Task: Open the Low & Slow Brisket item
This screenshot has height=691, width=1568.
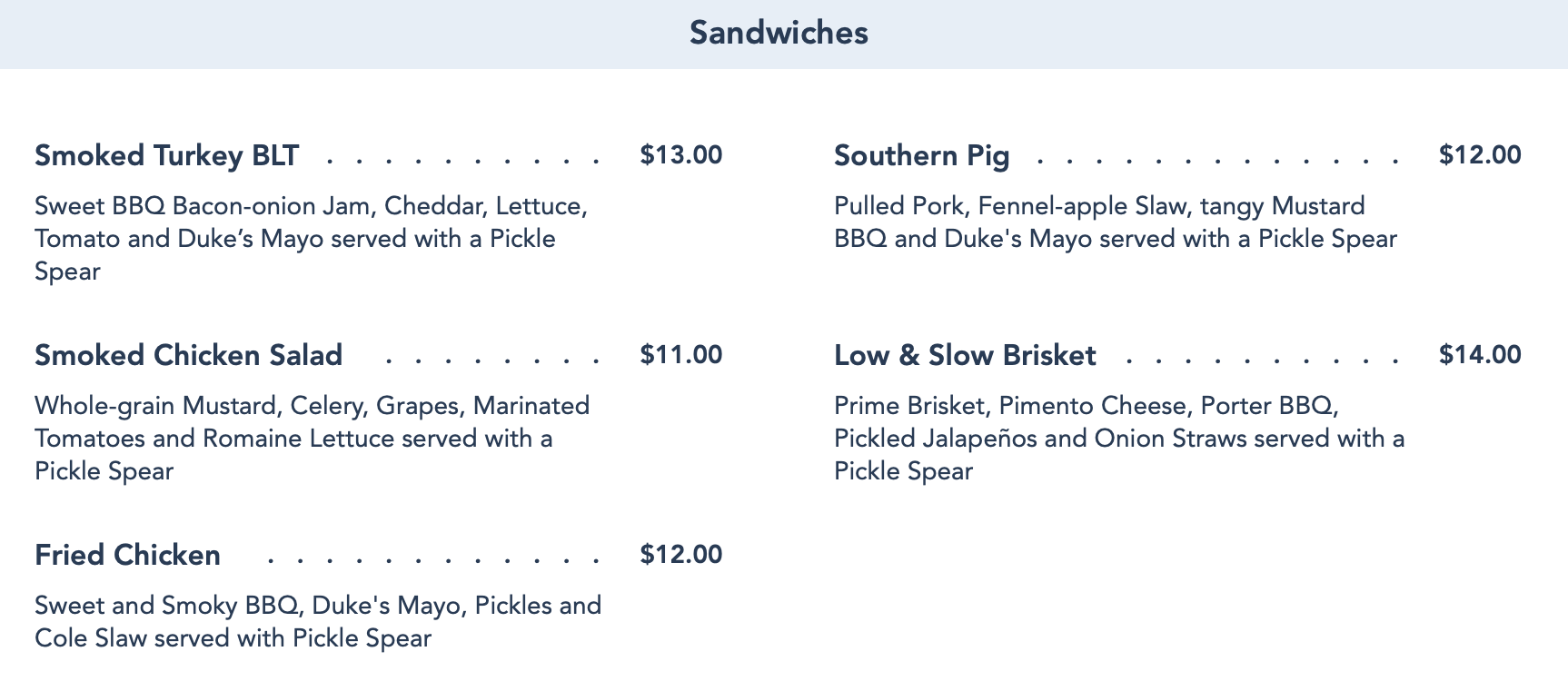Action: (x=965, y=355)
